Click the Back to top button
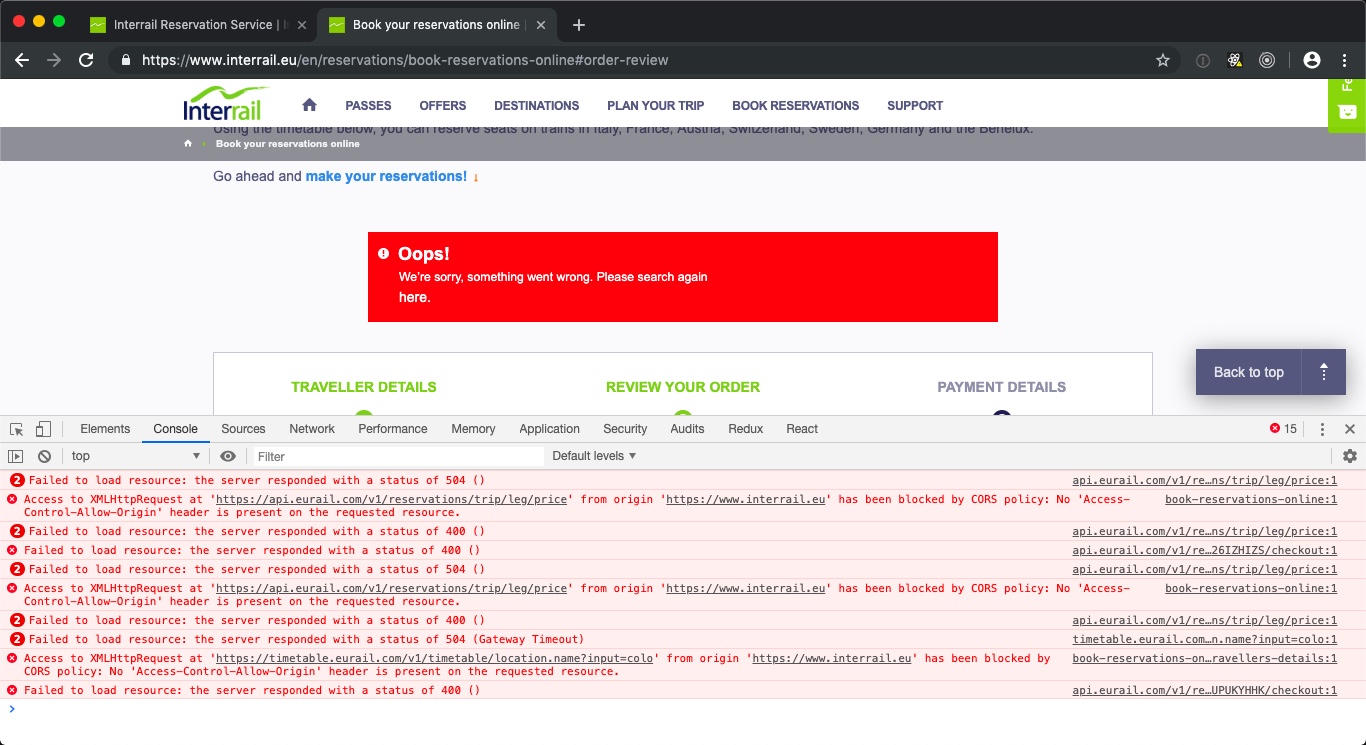Image resolution: width=1366 pixels, height=745 pixels. (1271, 372)
